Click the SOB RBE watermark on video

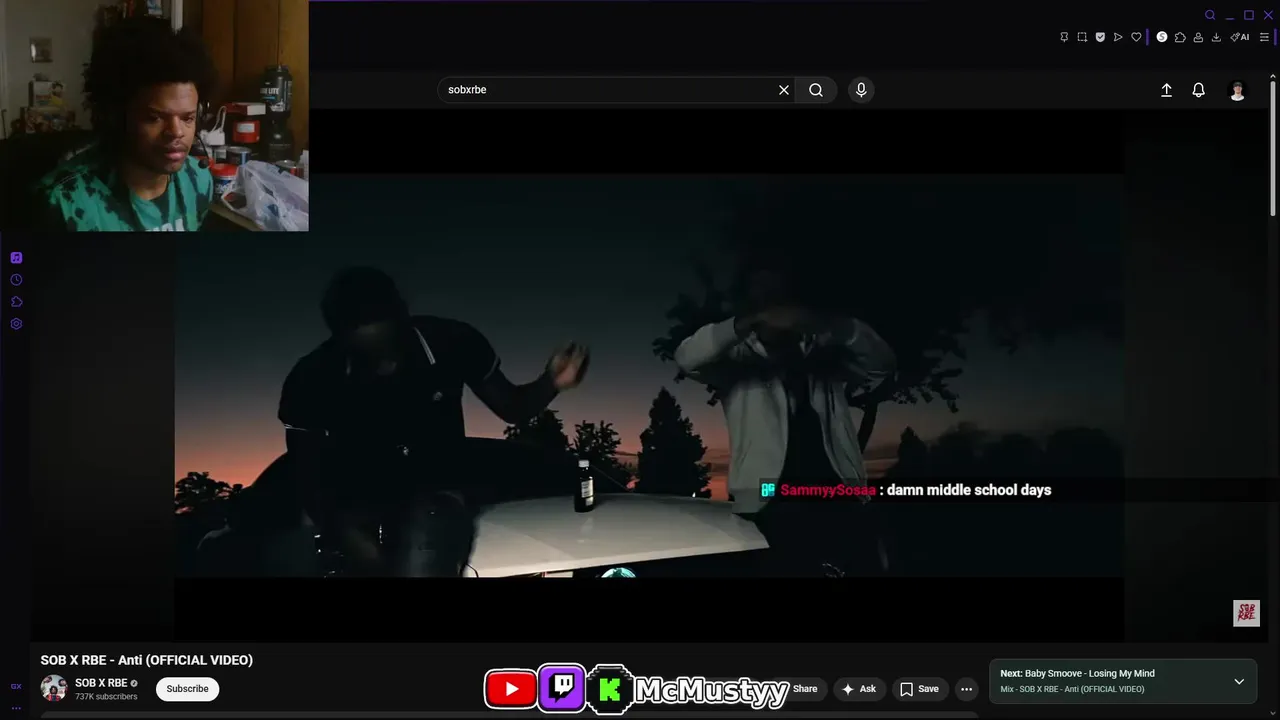coord(1246,613)
